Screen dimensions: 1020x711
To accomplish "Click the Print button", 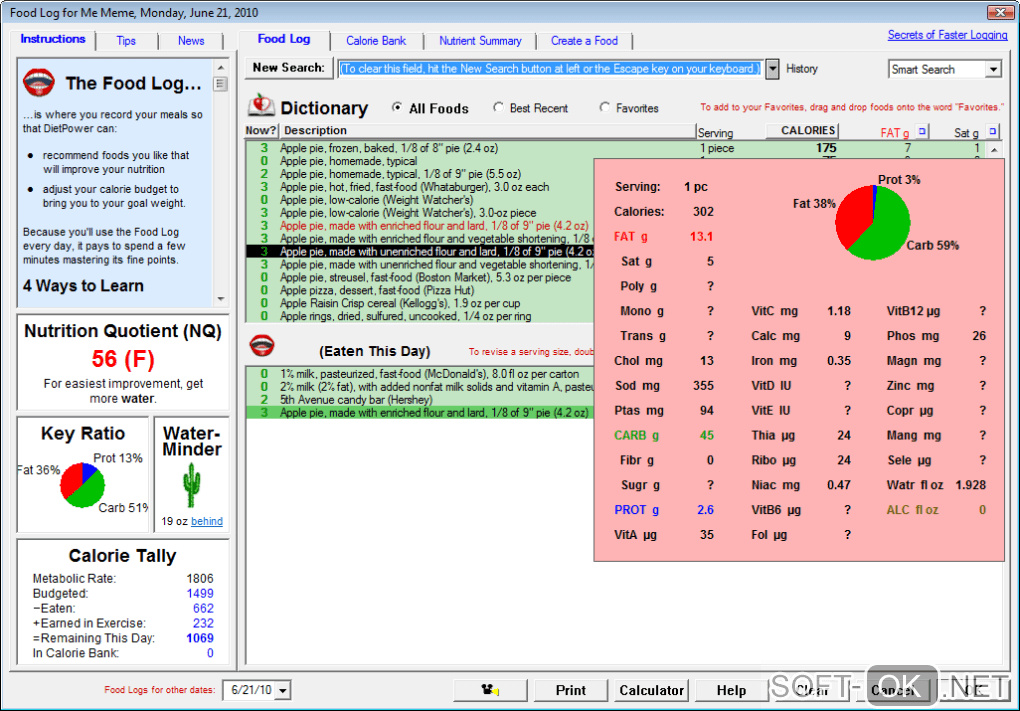I will (570, 690).
